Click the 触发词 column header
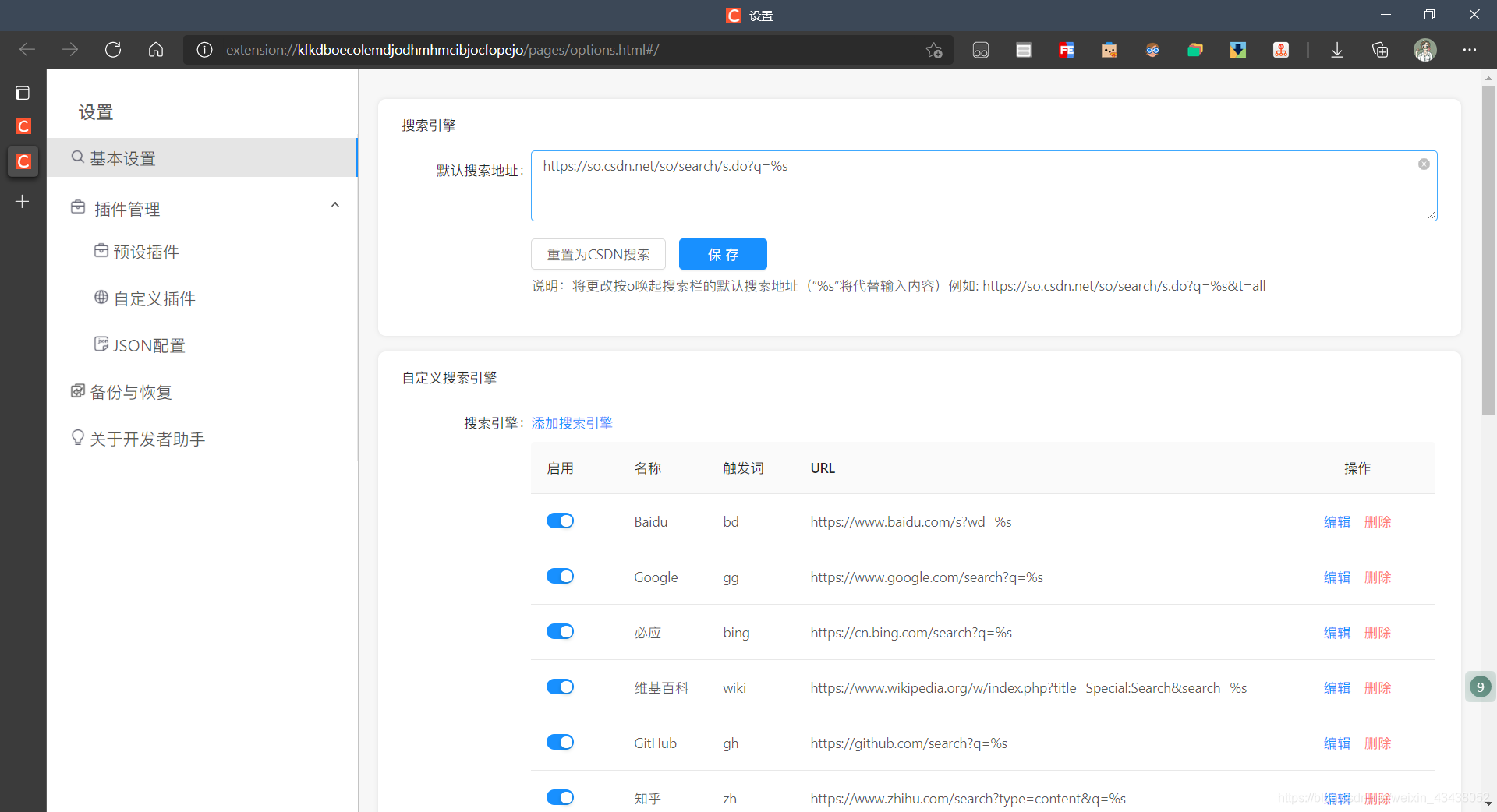The width and height of the screenshot is (1497, 812). point(743,468)
